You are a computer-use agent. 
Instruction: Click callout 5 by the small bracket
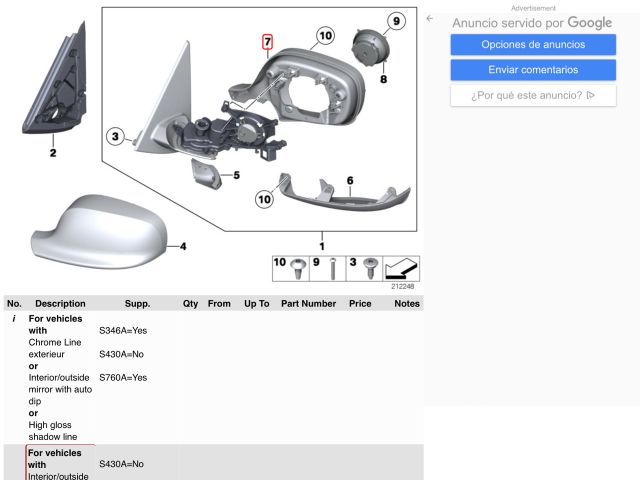[236, 176]
